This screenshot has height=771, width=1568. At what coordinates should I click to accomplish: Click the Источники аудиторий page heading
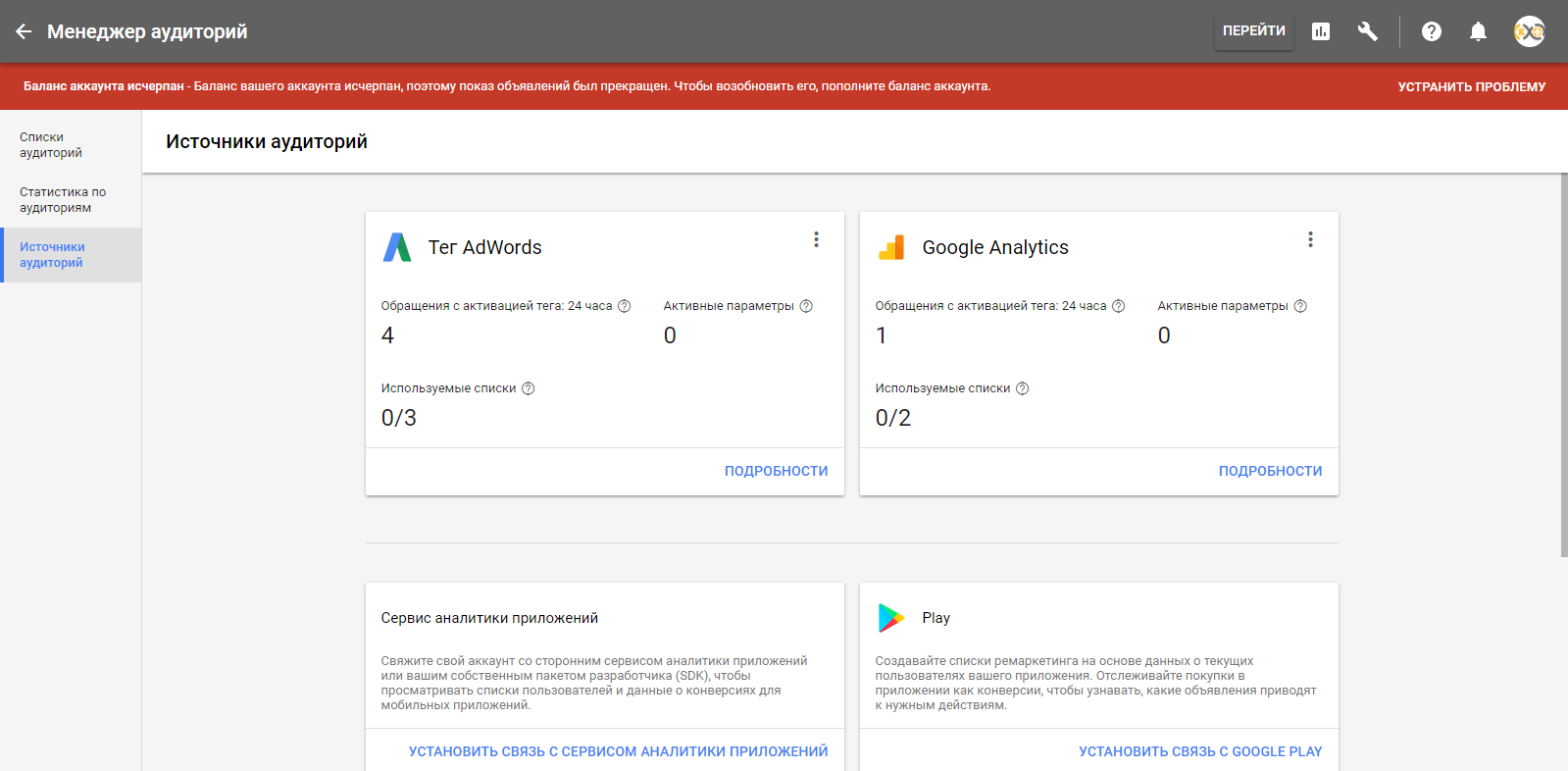(x=267, y=141)
